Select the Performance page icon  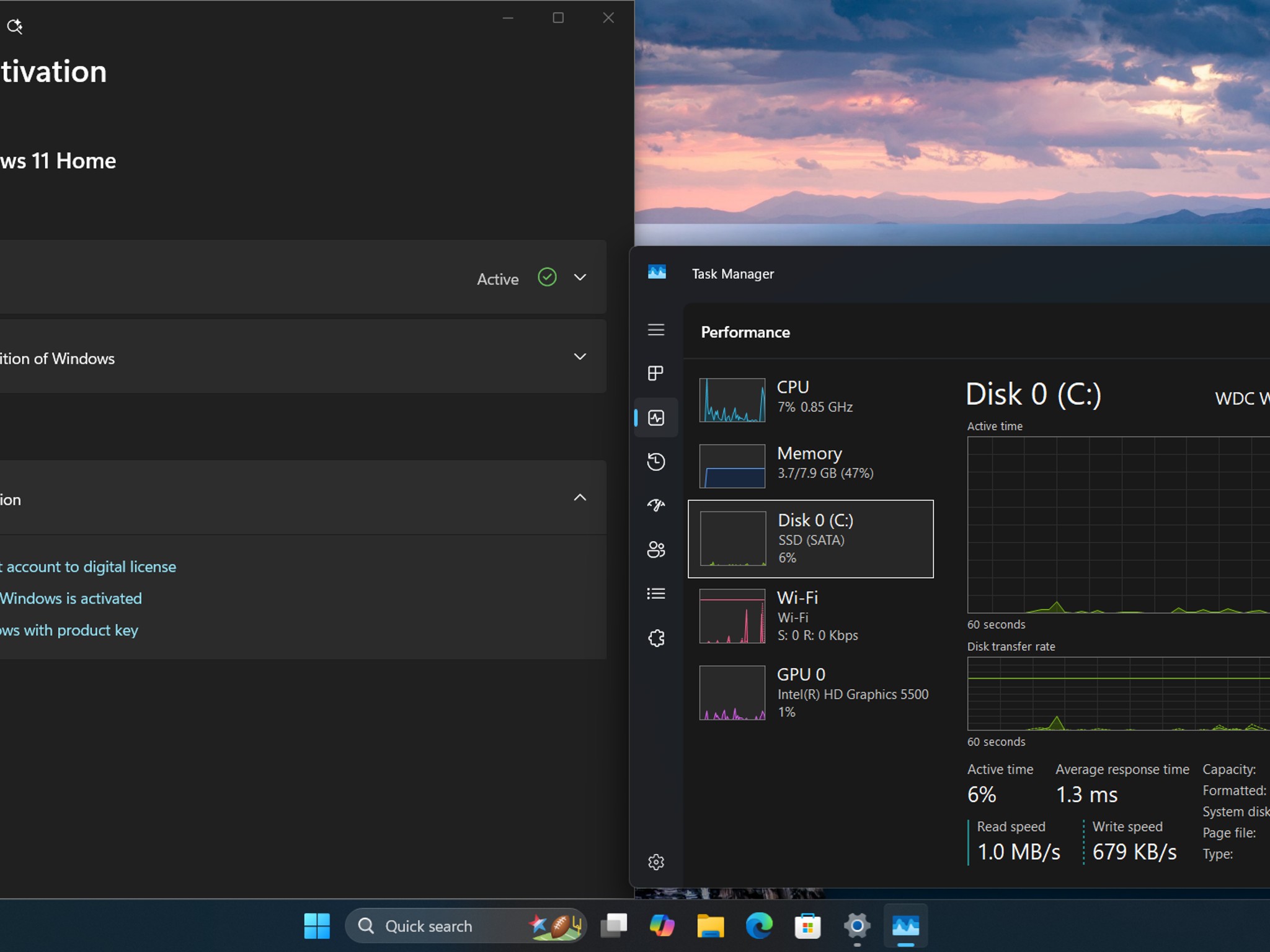point(656,418)
